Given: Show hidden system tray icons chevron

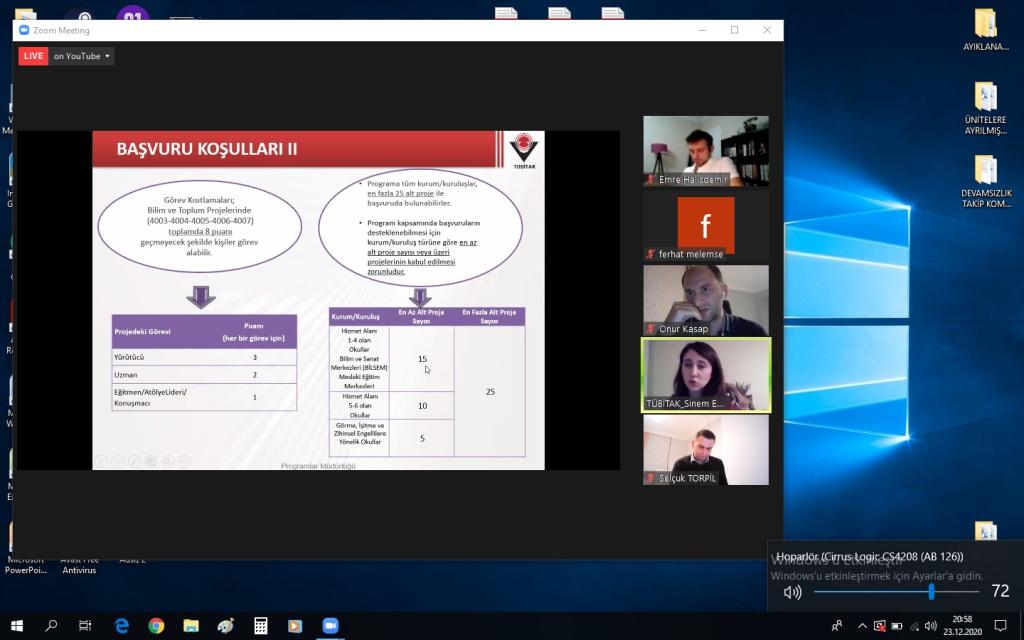Looking at the screenshot, I should click(x=862, y=626).
